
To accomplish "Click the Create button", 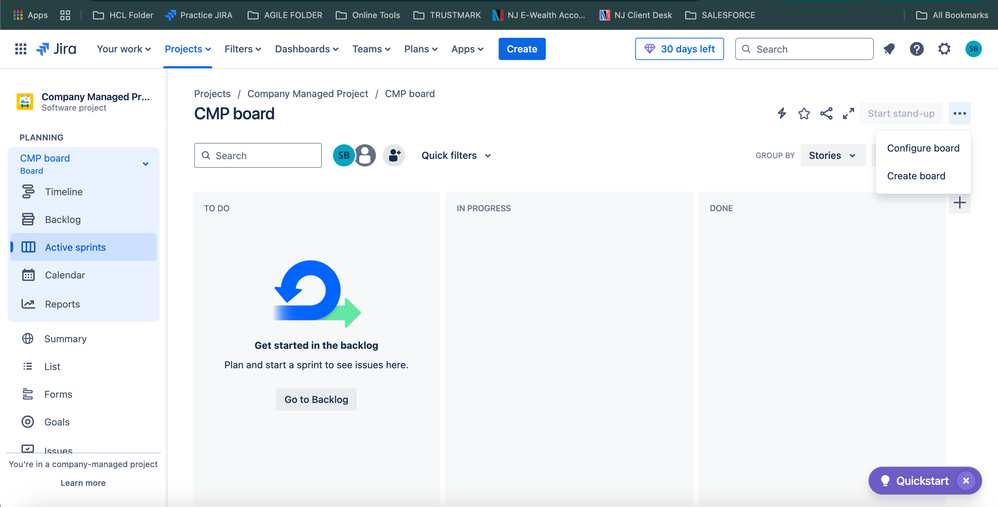I will point(522,49).
